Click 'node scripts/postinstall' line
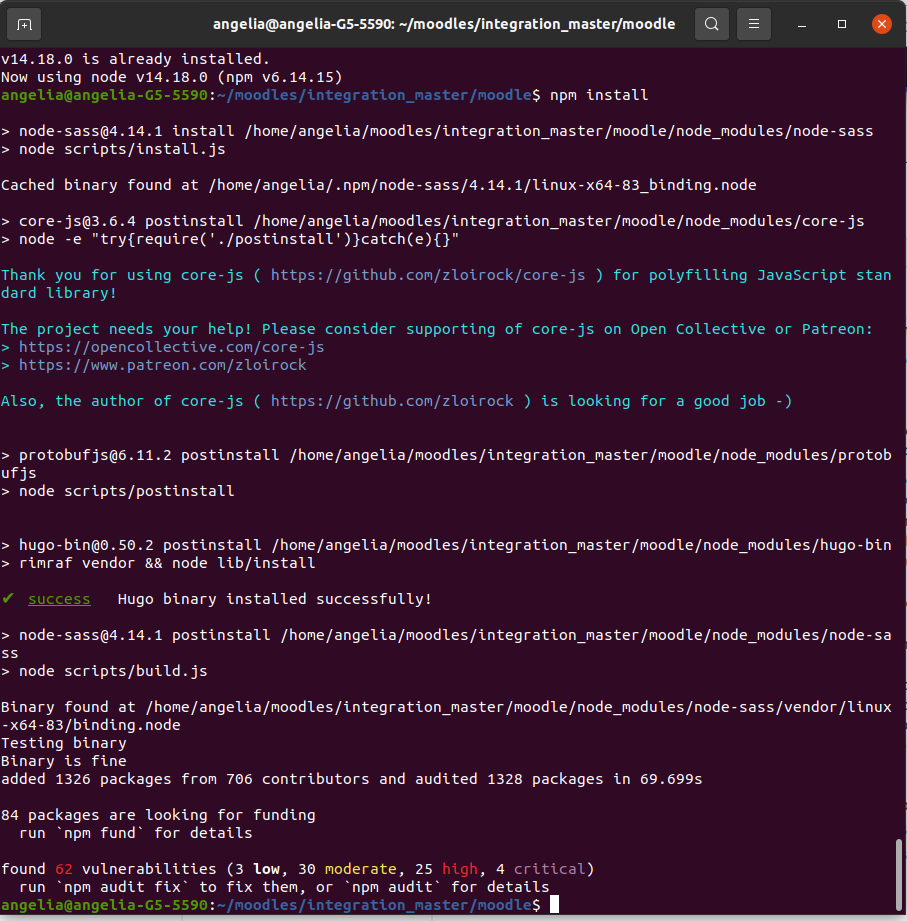This screenshot has height=921, width=907. (117, 491)
